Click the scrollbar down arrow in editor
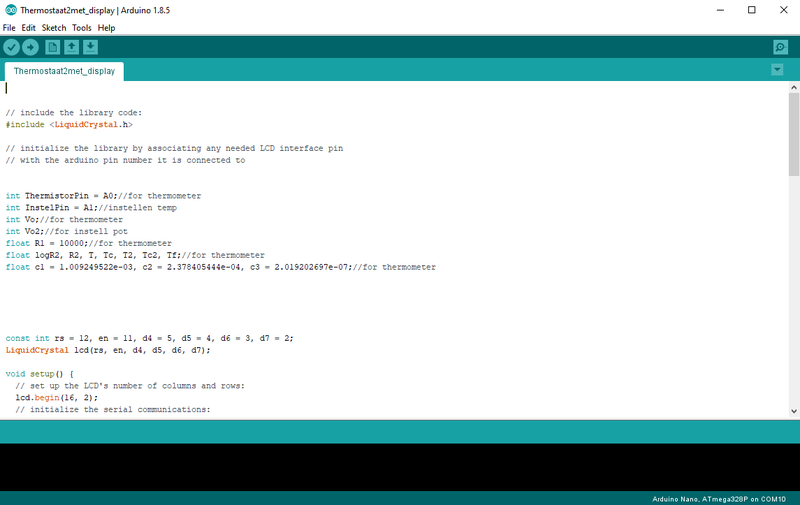800x505 pixels. click(x=793, y=411)
